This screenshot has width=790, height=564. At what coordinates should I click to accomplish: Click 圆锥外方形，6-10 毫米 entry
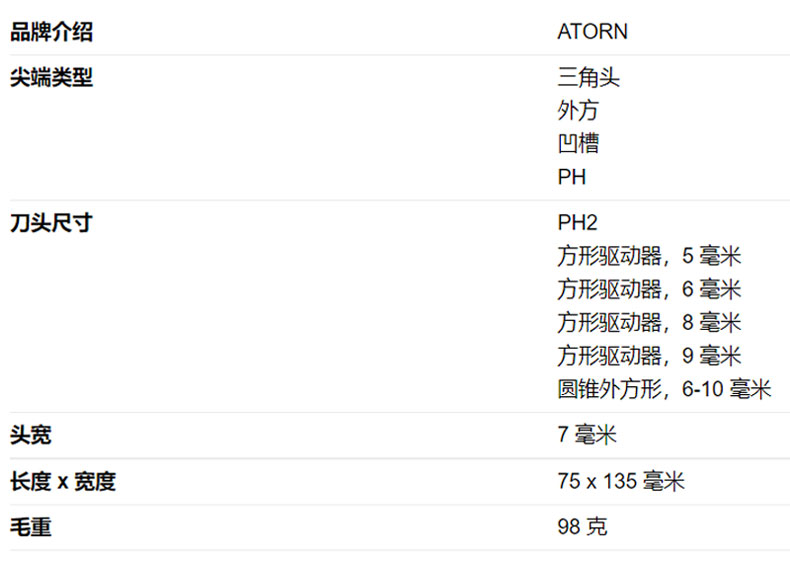point(664,389)
